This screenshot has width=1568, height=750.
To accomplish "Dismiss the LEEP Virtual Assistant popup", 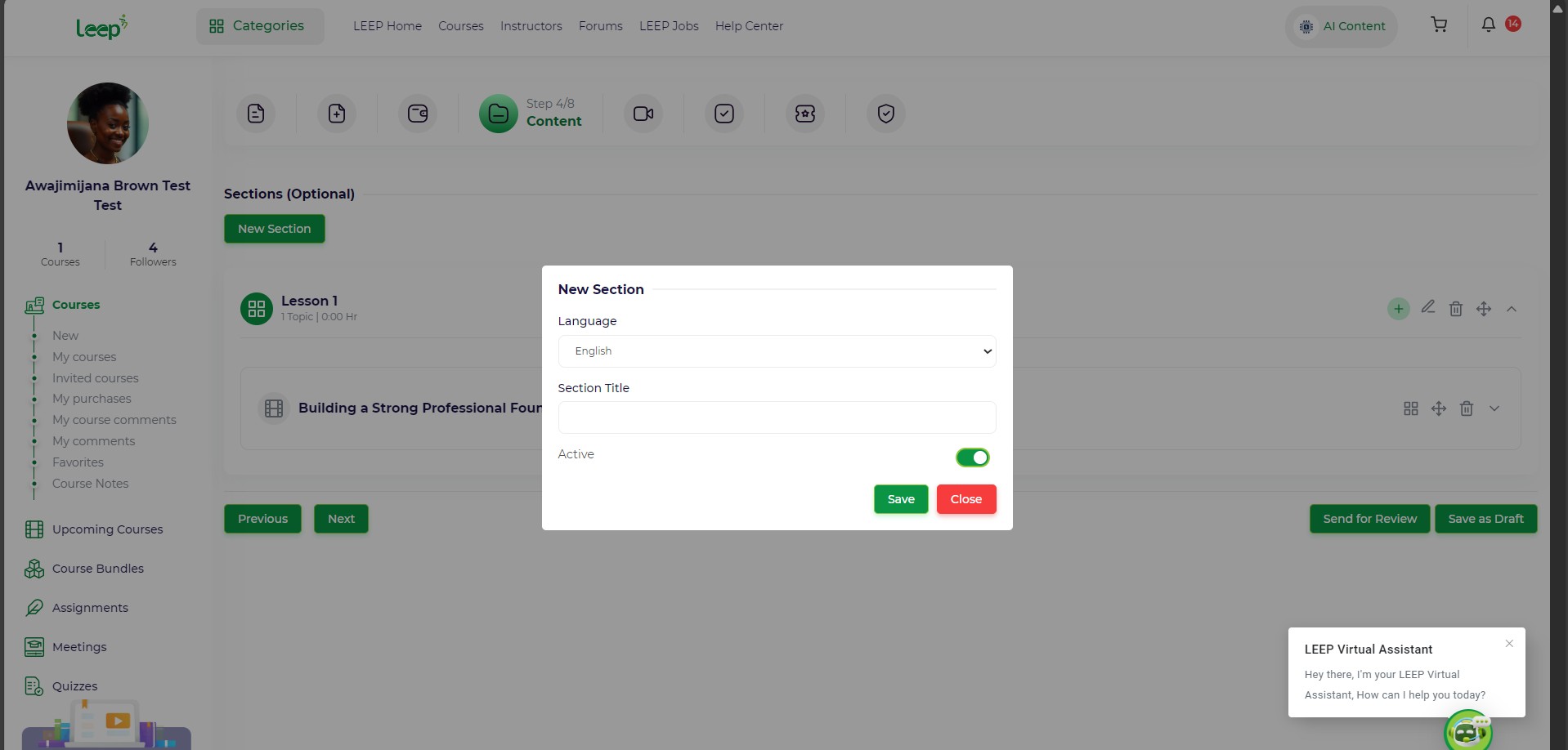I will tap(1508, 644).
